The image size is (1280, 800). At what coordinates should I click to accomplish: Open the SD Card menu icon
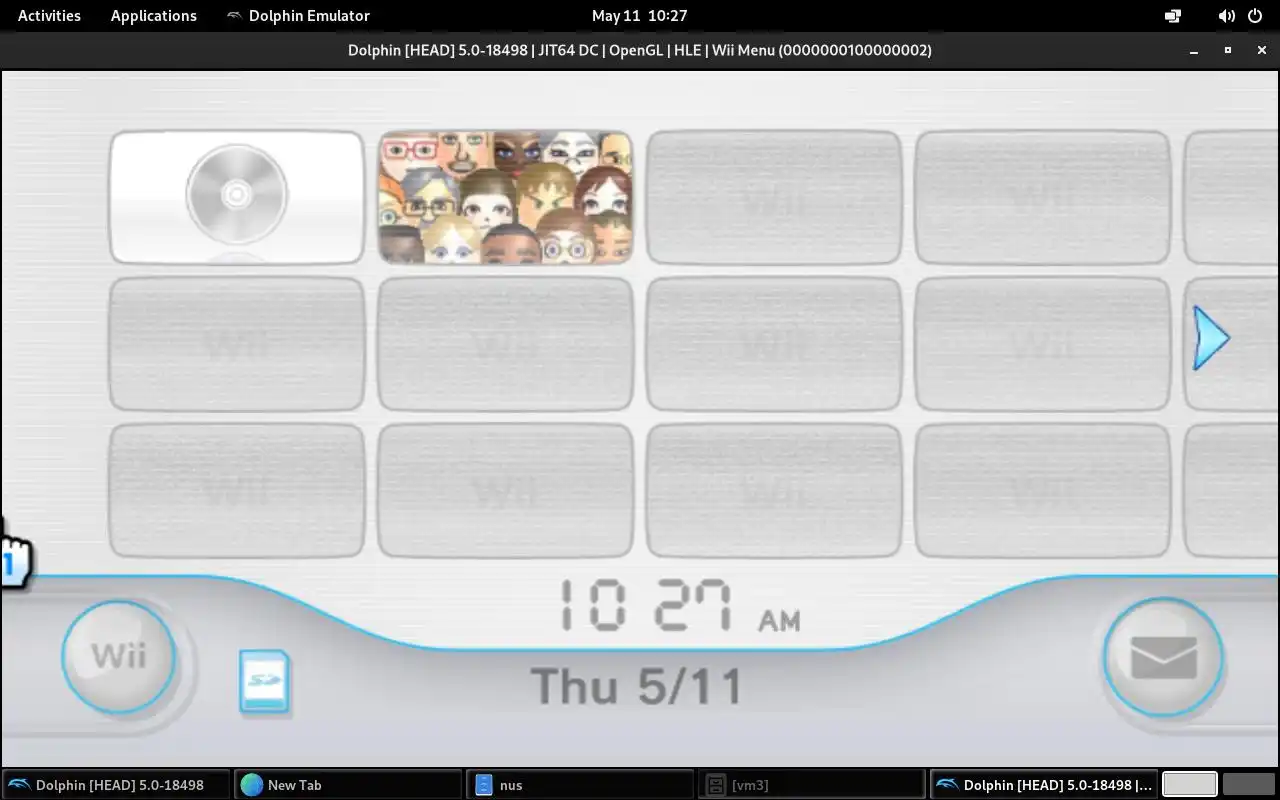pos(265,681)
